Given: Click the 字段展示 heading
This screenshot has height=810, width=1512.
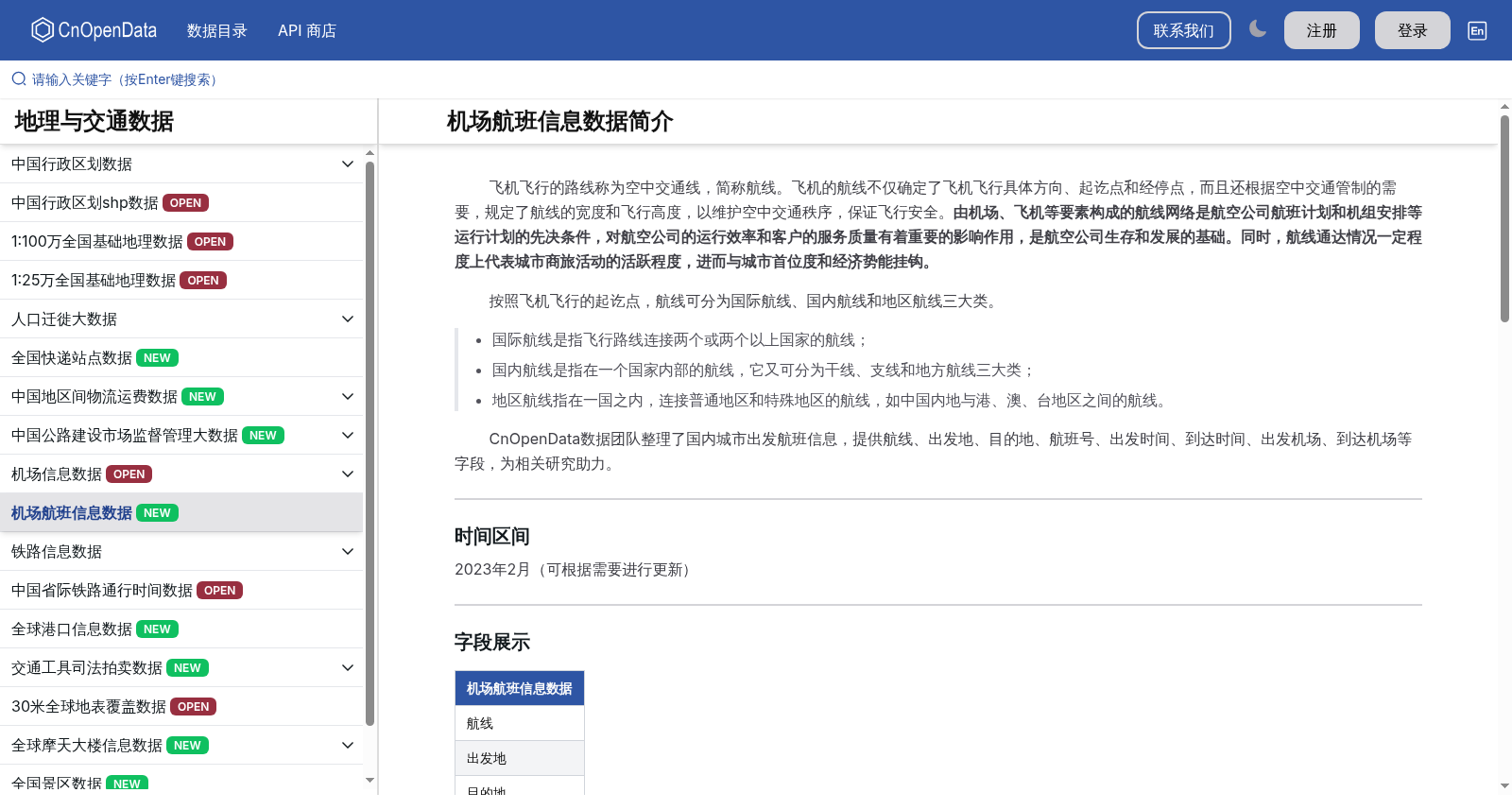Looking at the screenshot, I should [492, 642].
